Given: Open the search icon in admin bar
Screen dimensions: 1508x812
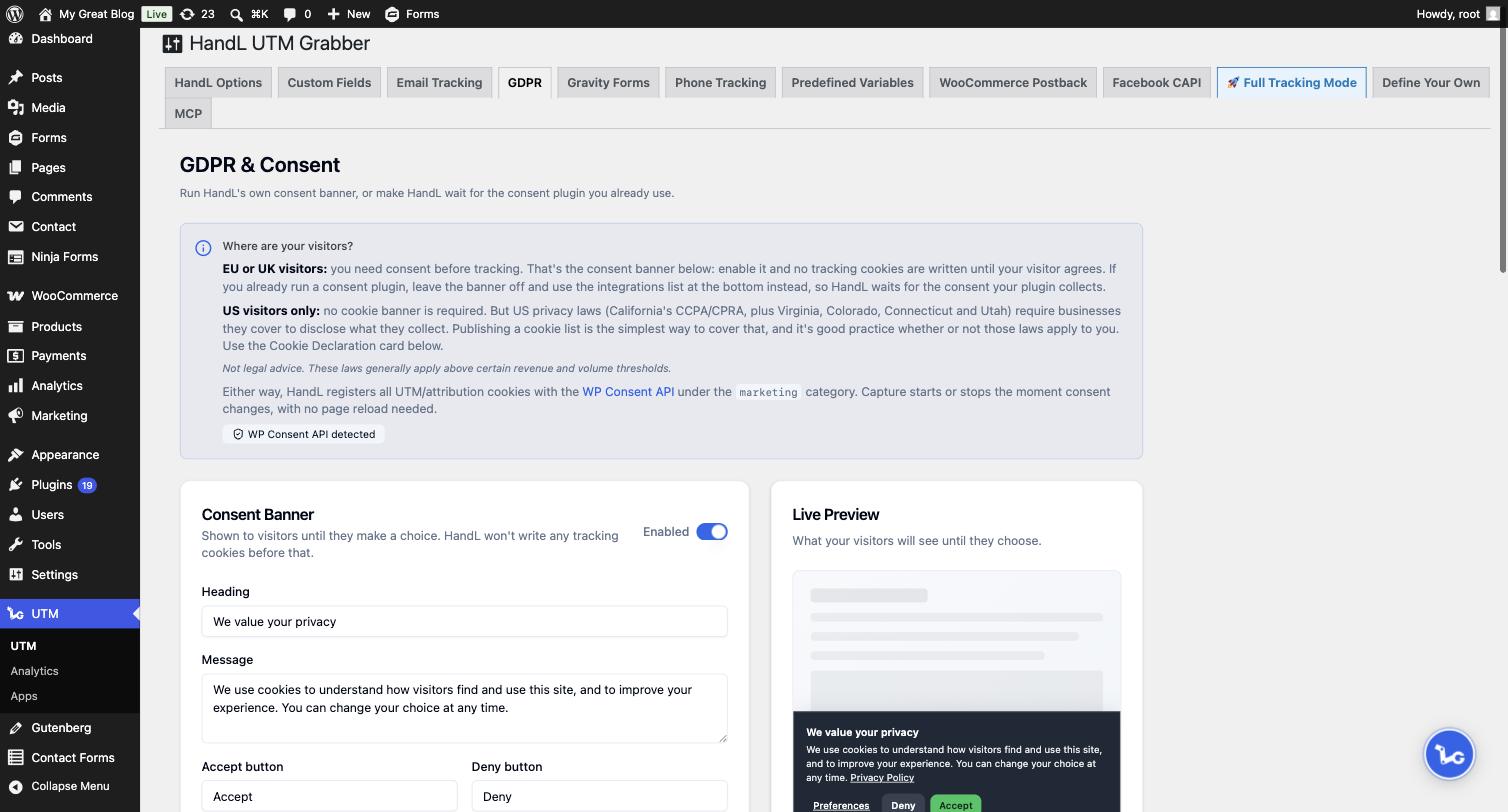Looking at the screenshot, I should pos(236,14).
